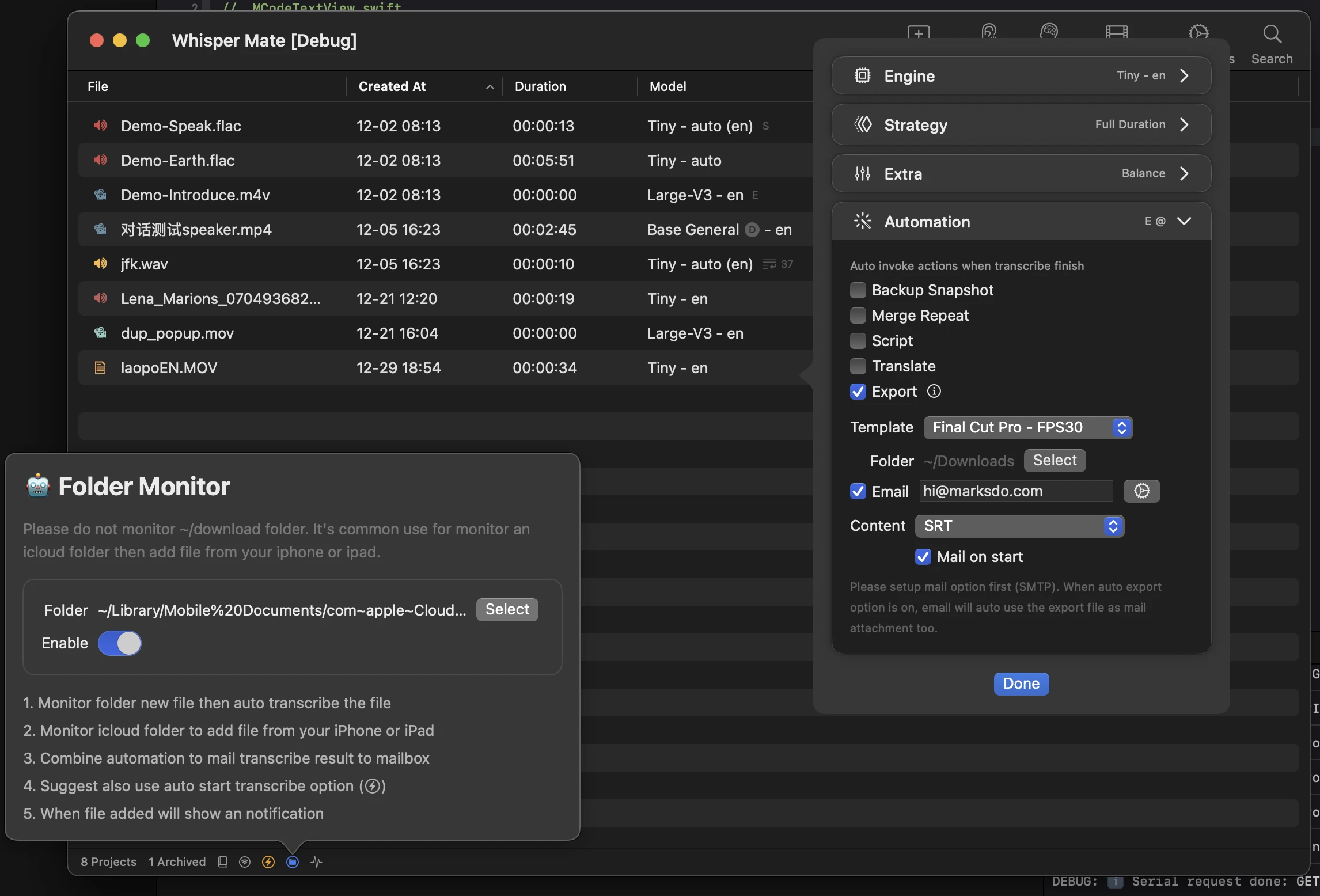Click the add file toolbar icon
Viewport: 1320px width, 896px height.
(x=919, y=32)
